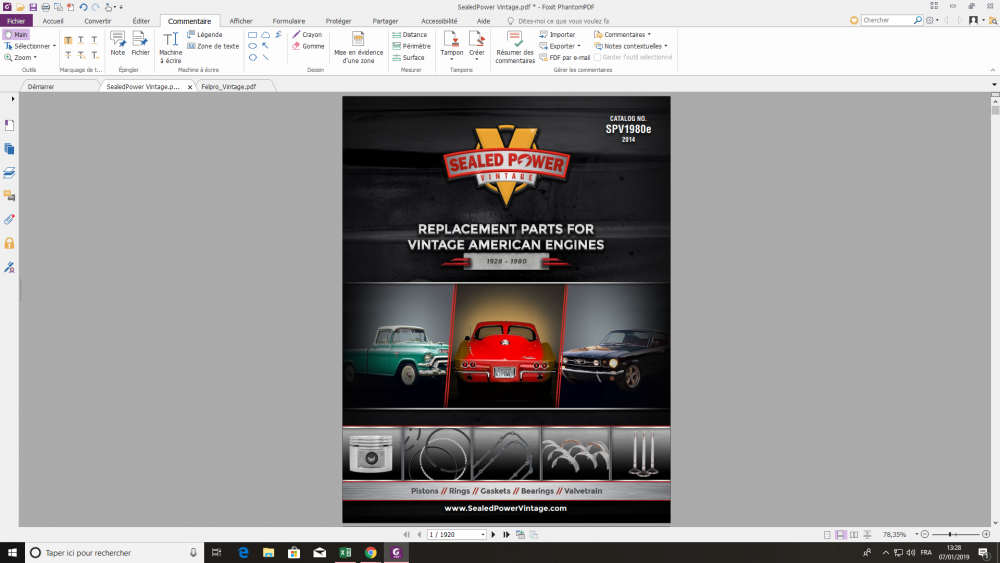Open the pages thumbnail panel in sidebar
Image resolution: width=1000 pixels, height=563 pixels.
coord(9,149)
